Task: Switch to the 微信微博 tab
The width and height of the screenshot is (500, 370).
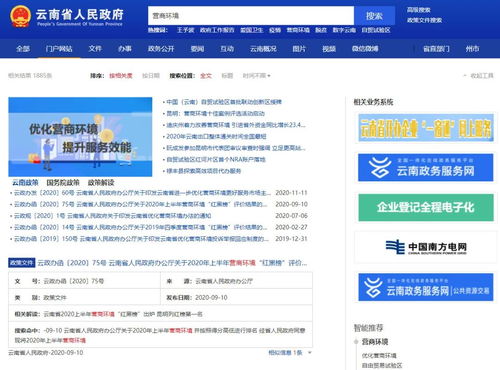Action: coord(365,49)
